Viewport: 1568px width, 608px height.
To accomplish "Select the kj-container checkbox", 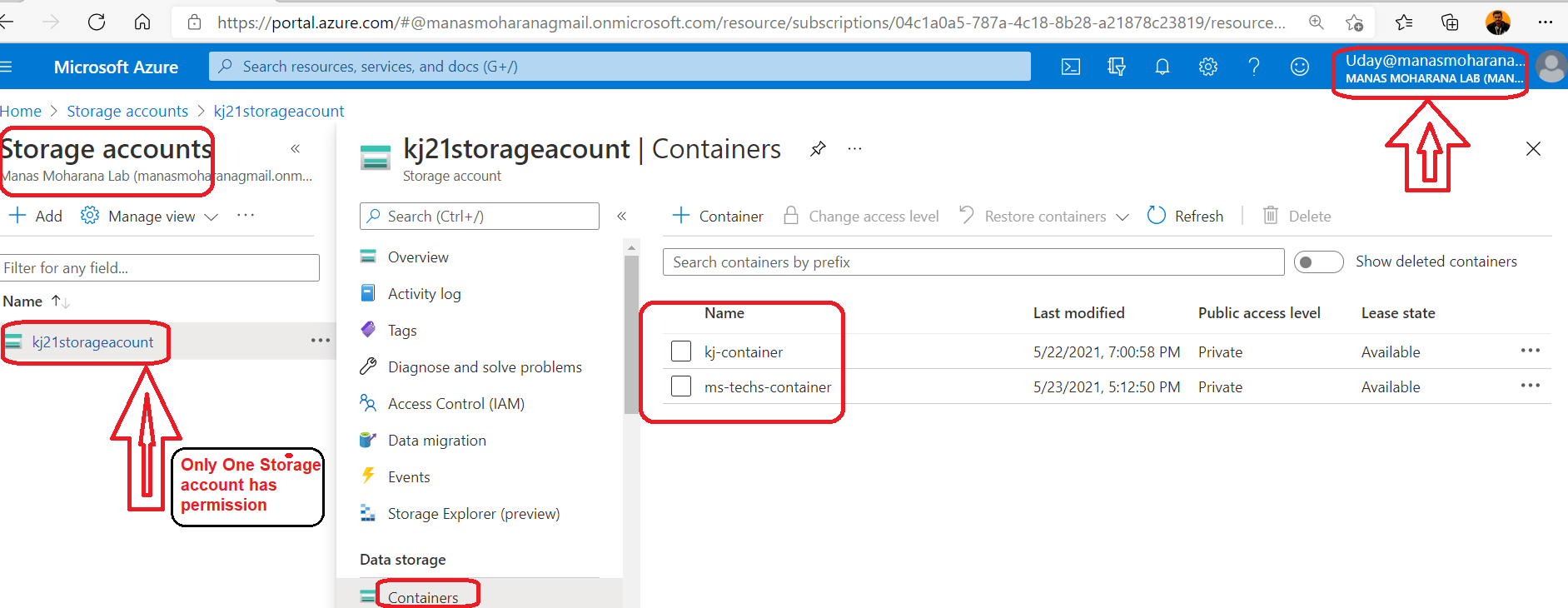I will (681, 351).
